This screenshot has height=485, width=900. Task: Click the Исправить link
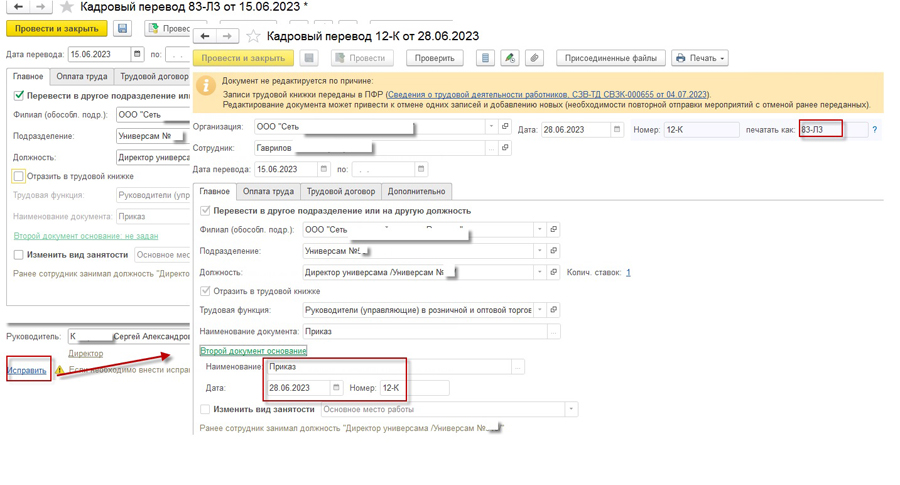click(x=27, y=370)
